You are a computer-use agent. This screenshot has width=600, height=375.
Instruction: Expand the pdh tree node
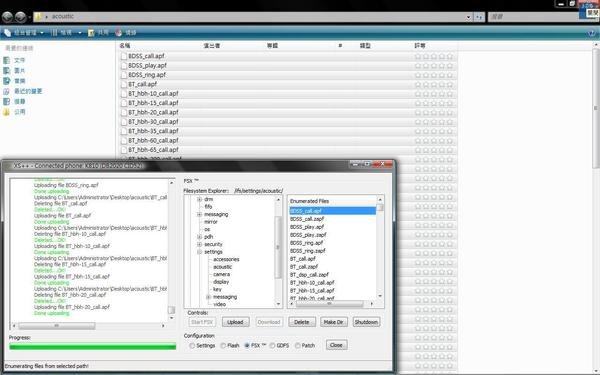(199, 237)
